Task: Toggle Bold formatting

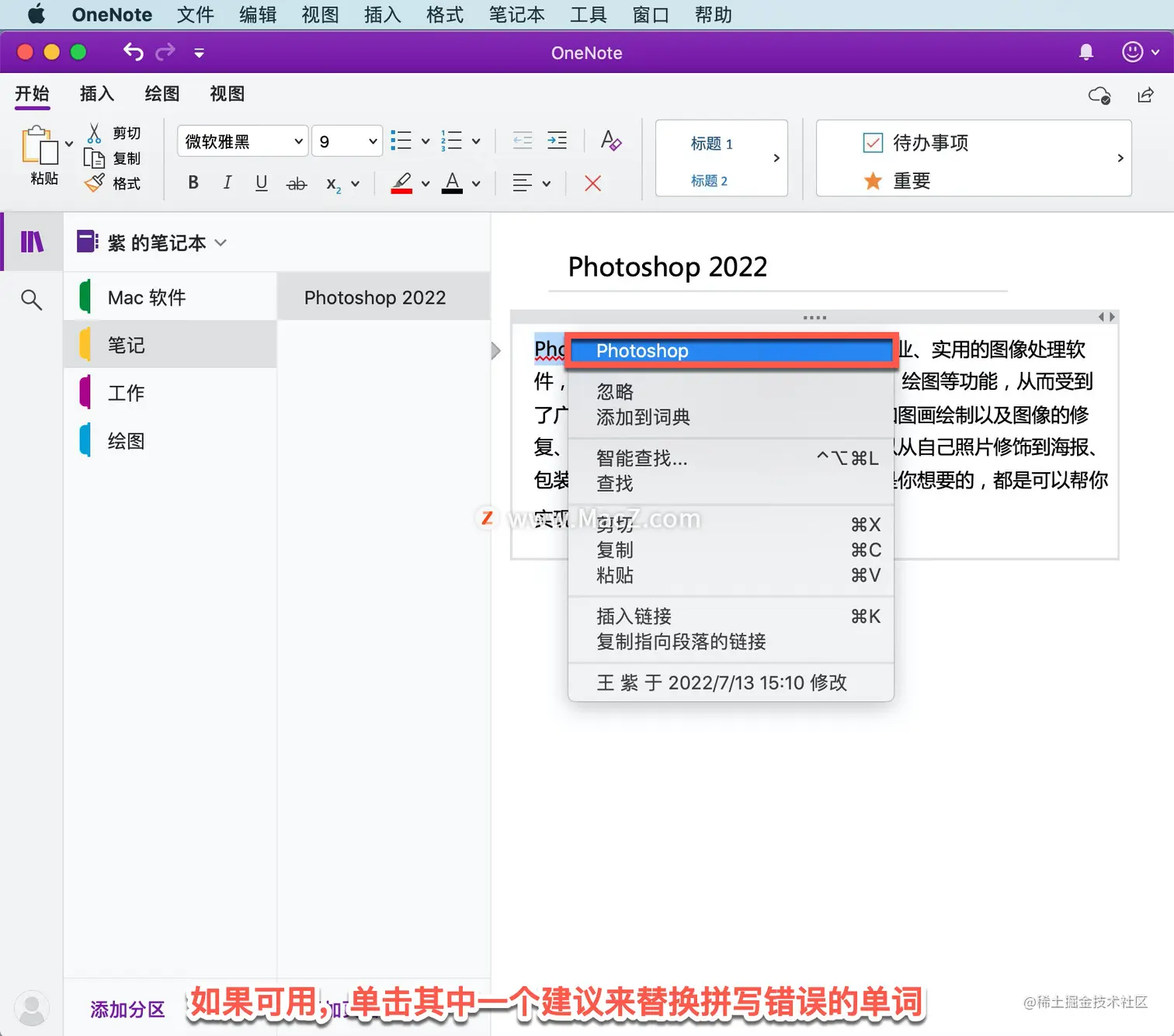Action: tap(193, 183)
